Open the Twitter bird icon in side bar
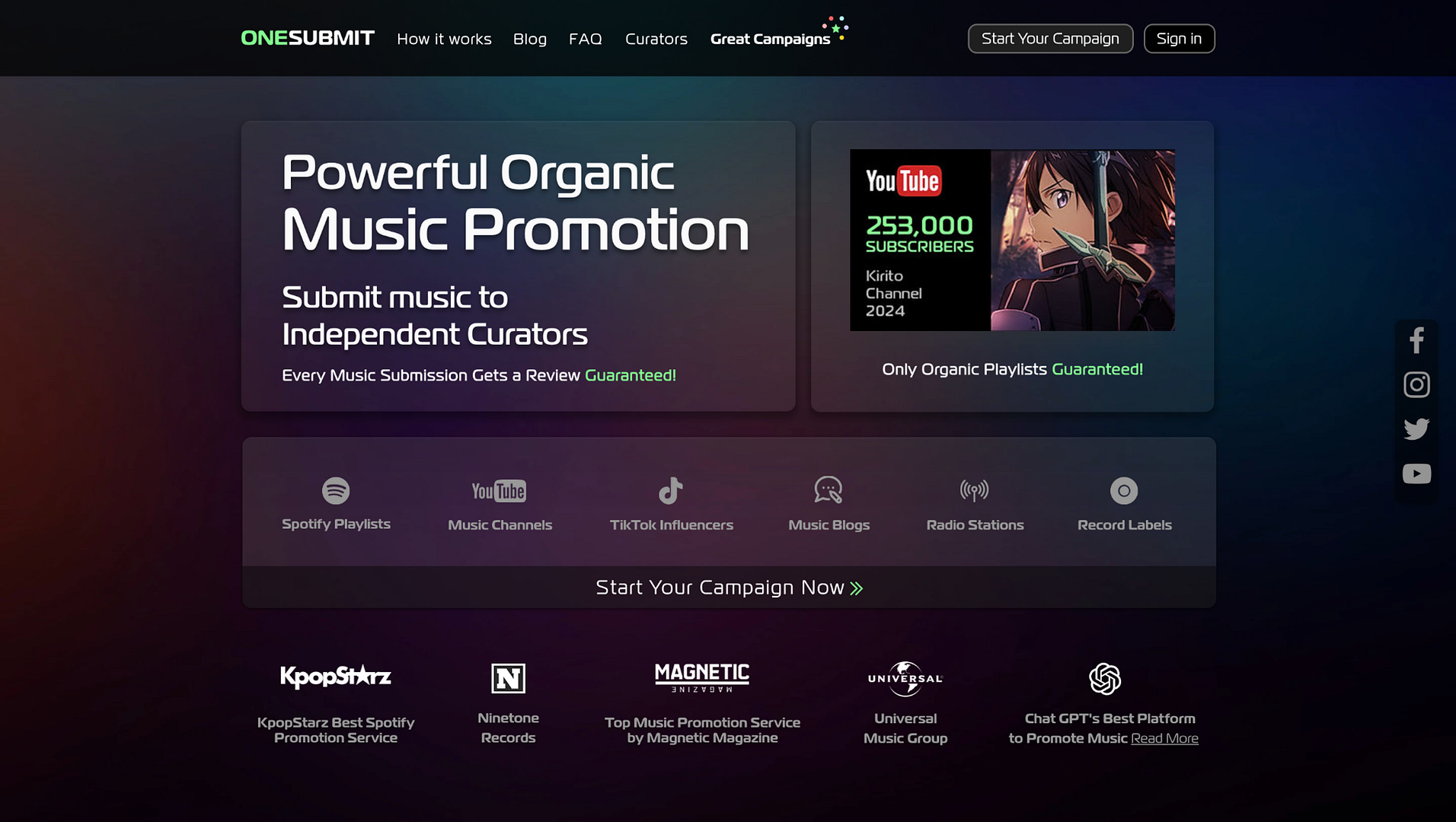This screenshot has width=1456, height=822. click(x=1416, y=429)
